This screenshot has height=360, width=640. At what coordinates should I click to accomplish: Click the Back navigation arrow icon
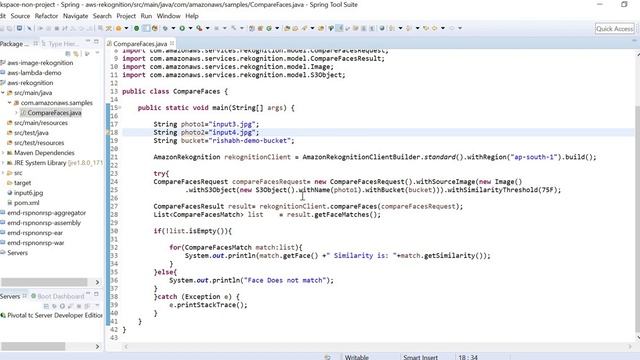tap(435, 28)
